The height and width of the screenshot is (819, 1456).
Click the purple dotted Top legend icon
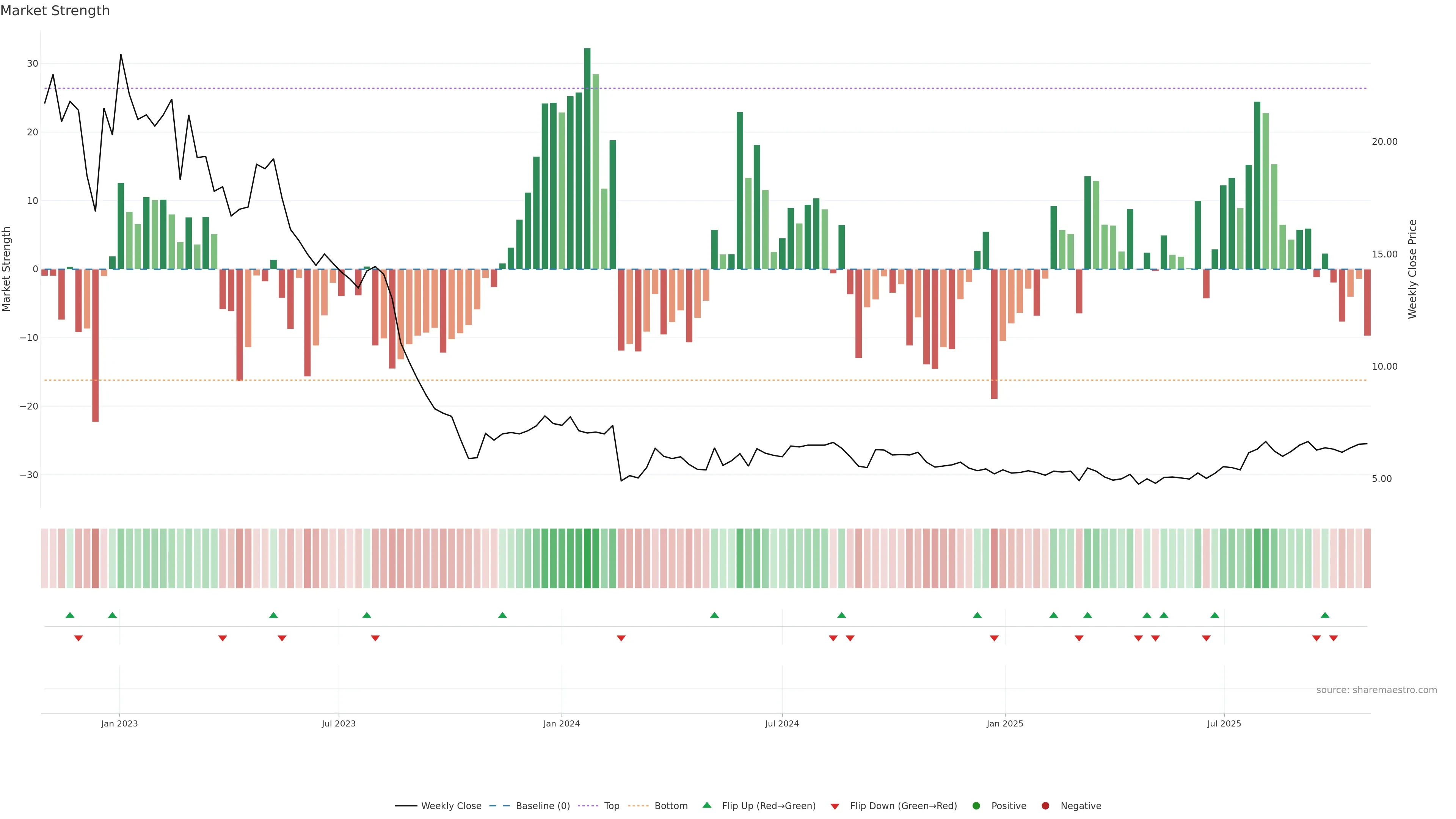pyautogui.click(x=588, y=806)
